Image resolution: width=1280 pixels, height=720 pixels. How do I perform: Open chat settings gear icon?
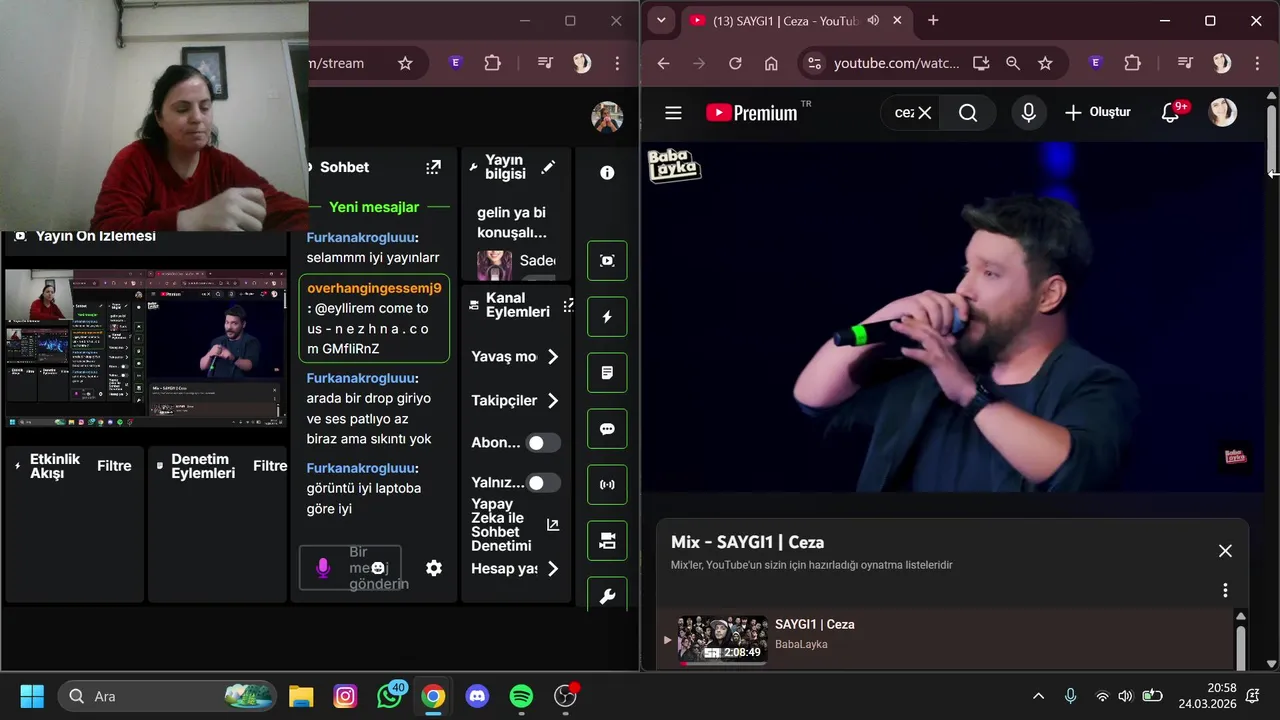point(434,568)
